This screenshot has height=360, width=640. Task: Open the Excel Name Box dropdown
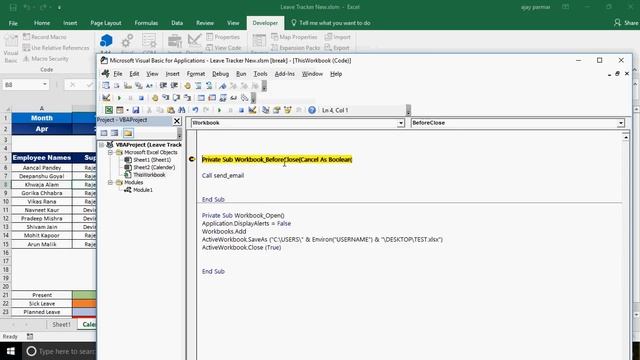[x=44, y=84]
